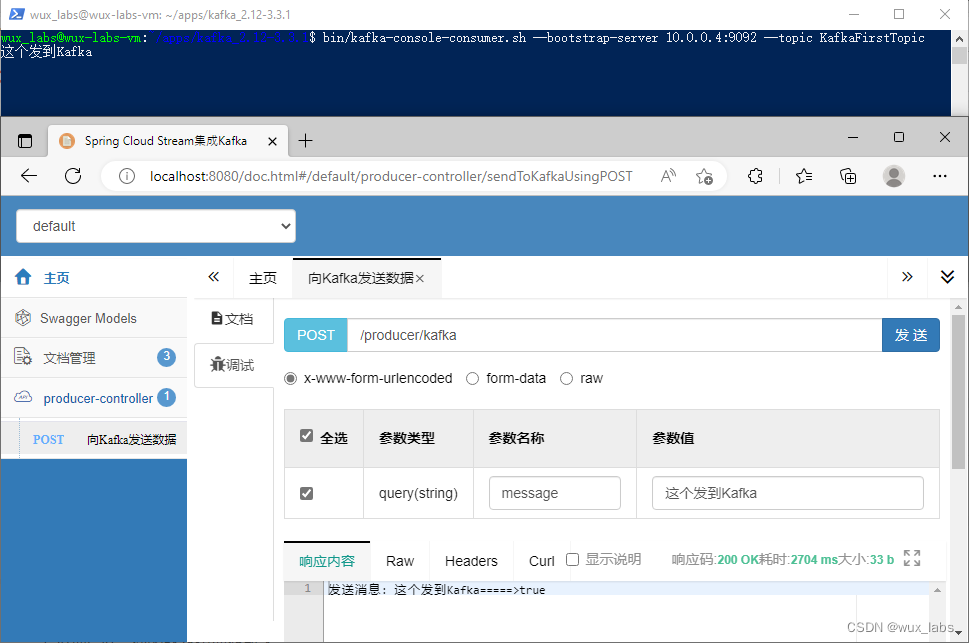Viewport: 969px width, 643px height.
Task: Click the query(string) cell
Action: (x=418, y=493)
